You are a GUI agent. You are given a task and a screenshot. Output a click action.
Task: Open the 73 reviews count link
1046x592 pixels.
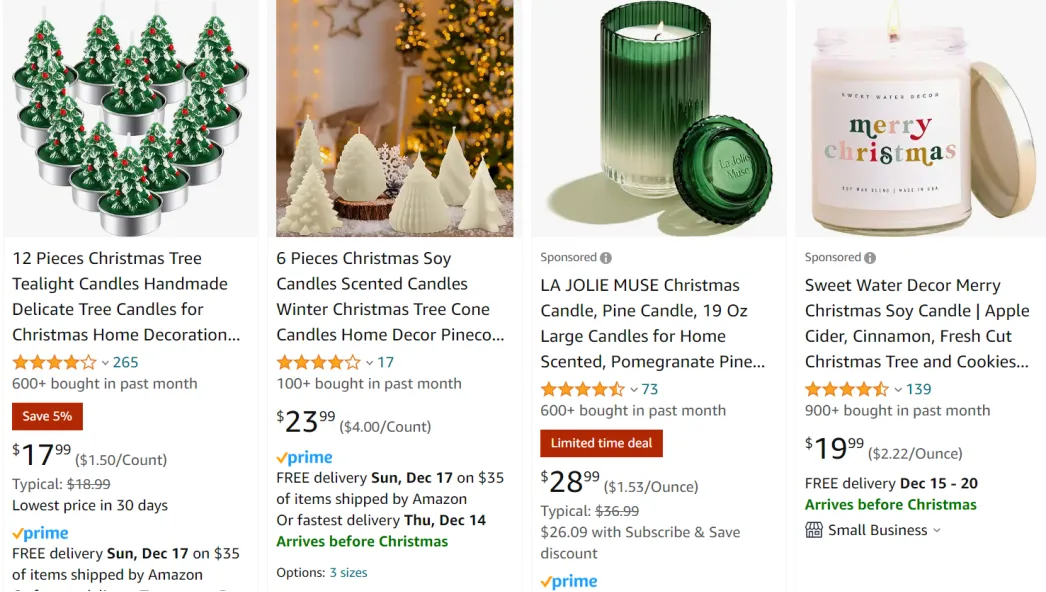(x=650, y=389)
